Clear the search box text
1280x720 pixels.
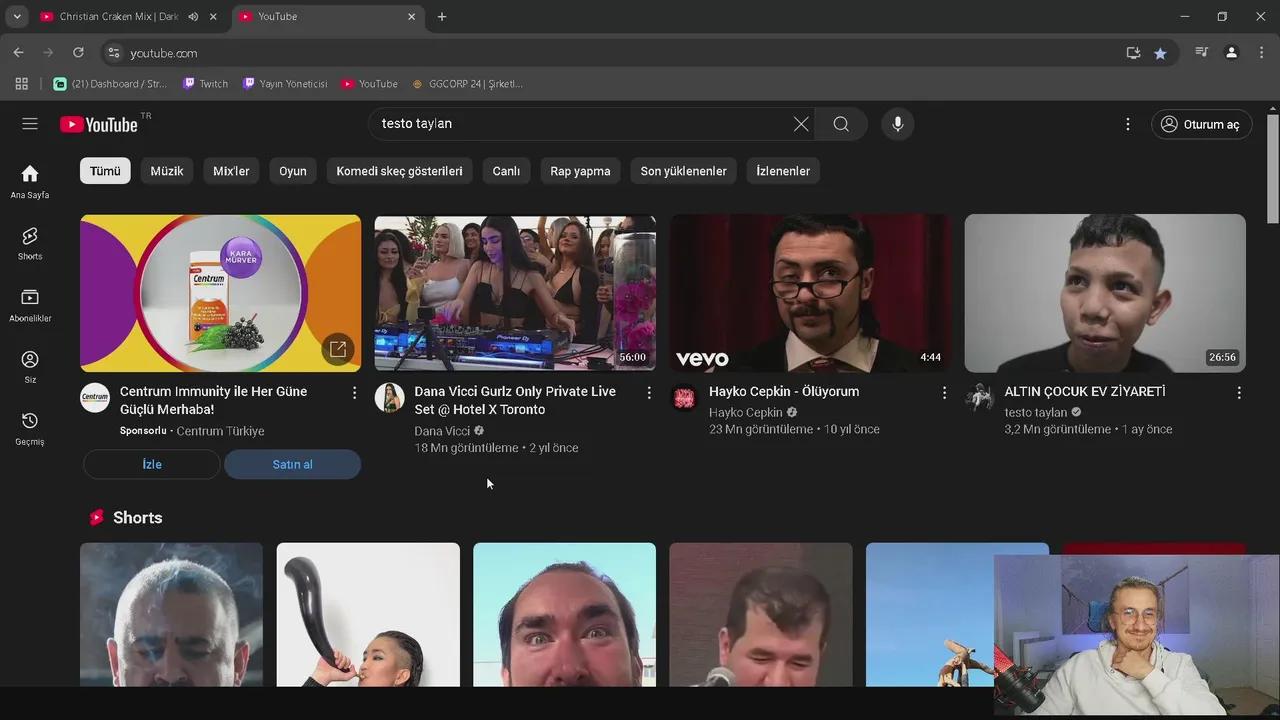pyautogui.click(x=801, y=124)
